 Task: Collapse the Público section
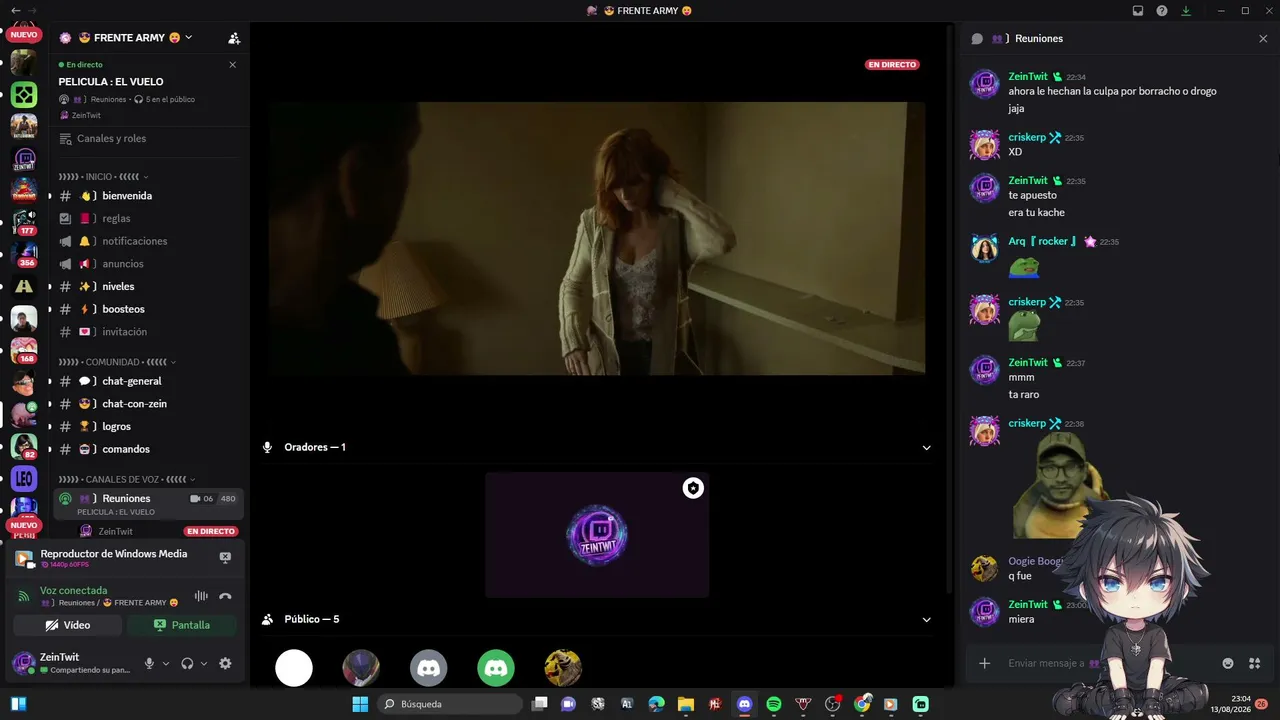[926, 620]
